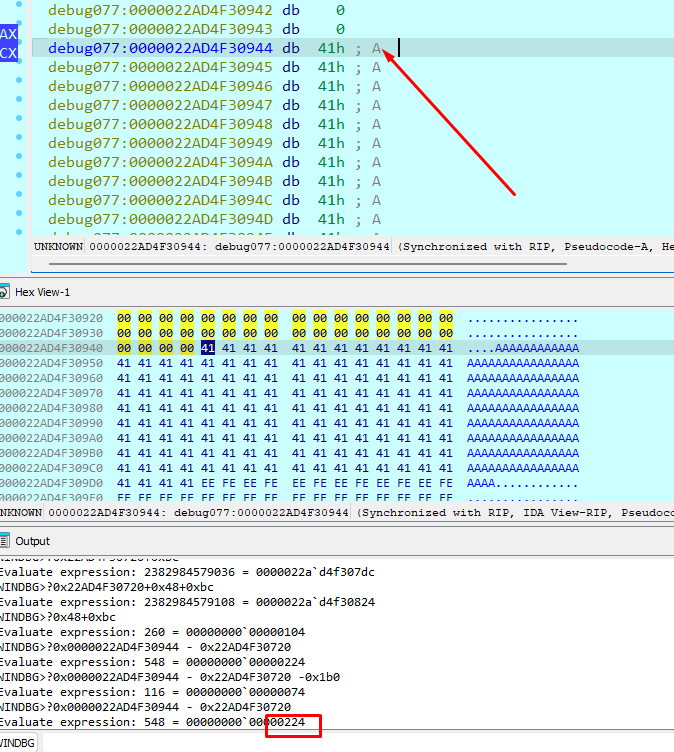Click the red-boxed result value 00000224
The height and width of the screenshot is (752, 674).
click(x=286, y=722)
